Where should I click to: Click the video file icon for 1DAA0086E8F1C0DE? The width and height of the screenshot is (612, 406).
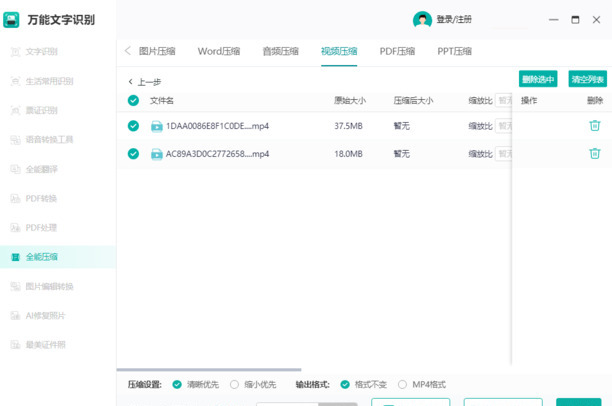pyautogui.click(x=157, y=126)
